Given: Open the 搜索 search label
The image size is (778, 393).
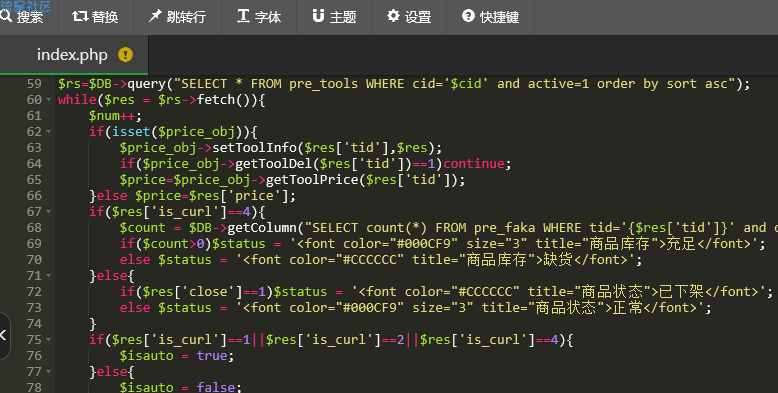Looking at the screenshot, I should [x=30, y=17].
